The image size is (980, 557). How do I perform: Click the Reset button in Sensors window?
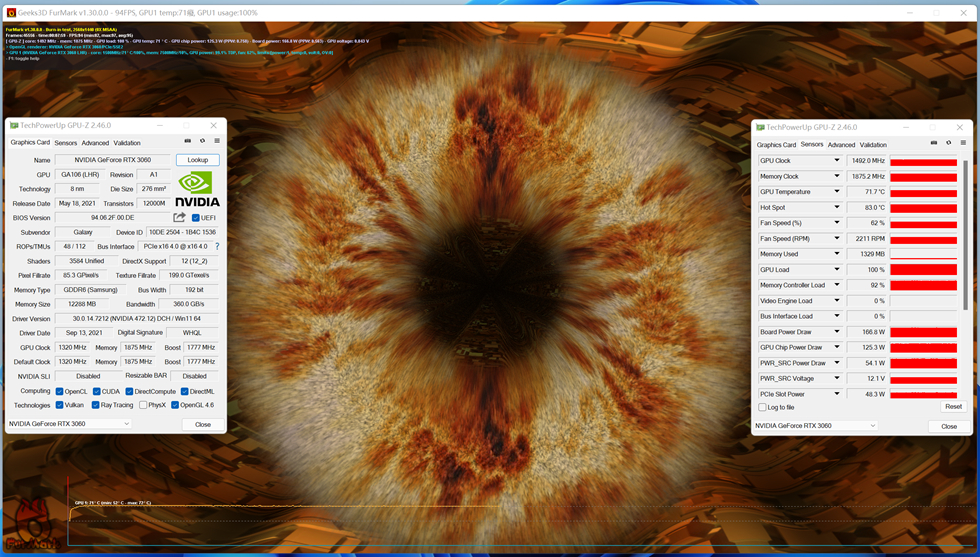953,407
